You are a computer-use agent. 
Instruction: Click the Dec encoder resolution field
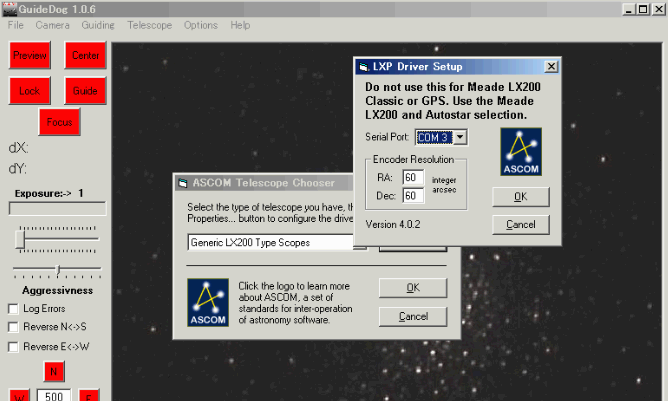tap(413, 196)
